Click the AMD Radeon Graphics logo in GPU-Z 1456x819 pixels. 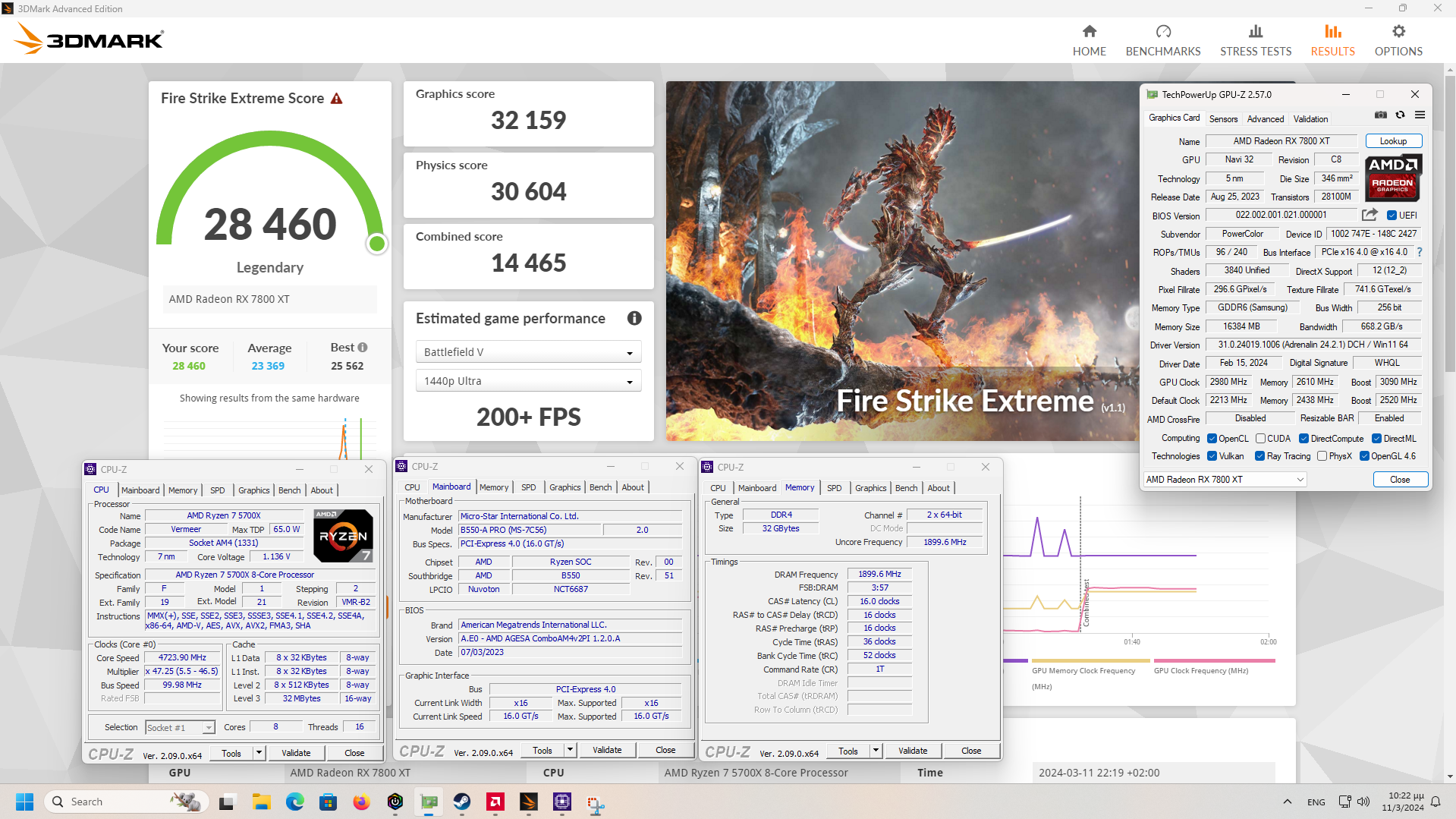1393,178
